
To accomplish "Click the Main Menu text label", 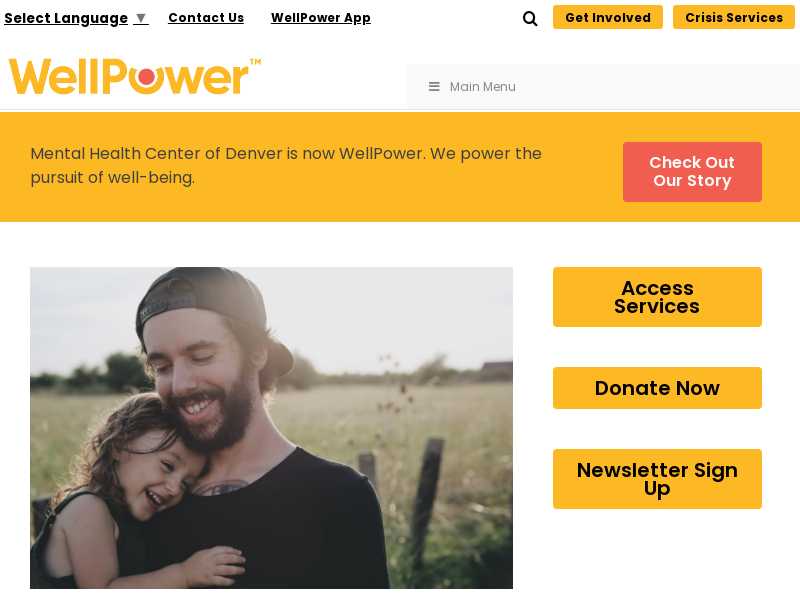I will click(x=482, y=87).
